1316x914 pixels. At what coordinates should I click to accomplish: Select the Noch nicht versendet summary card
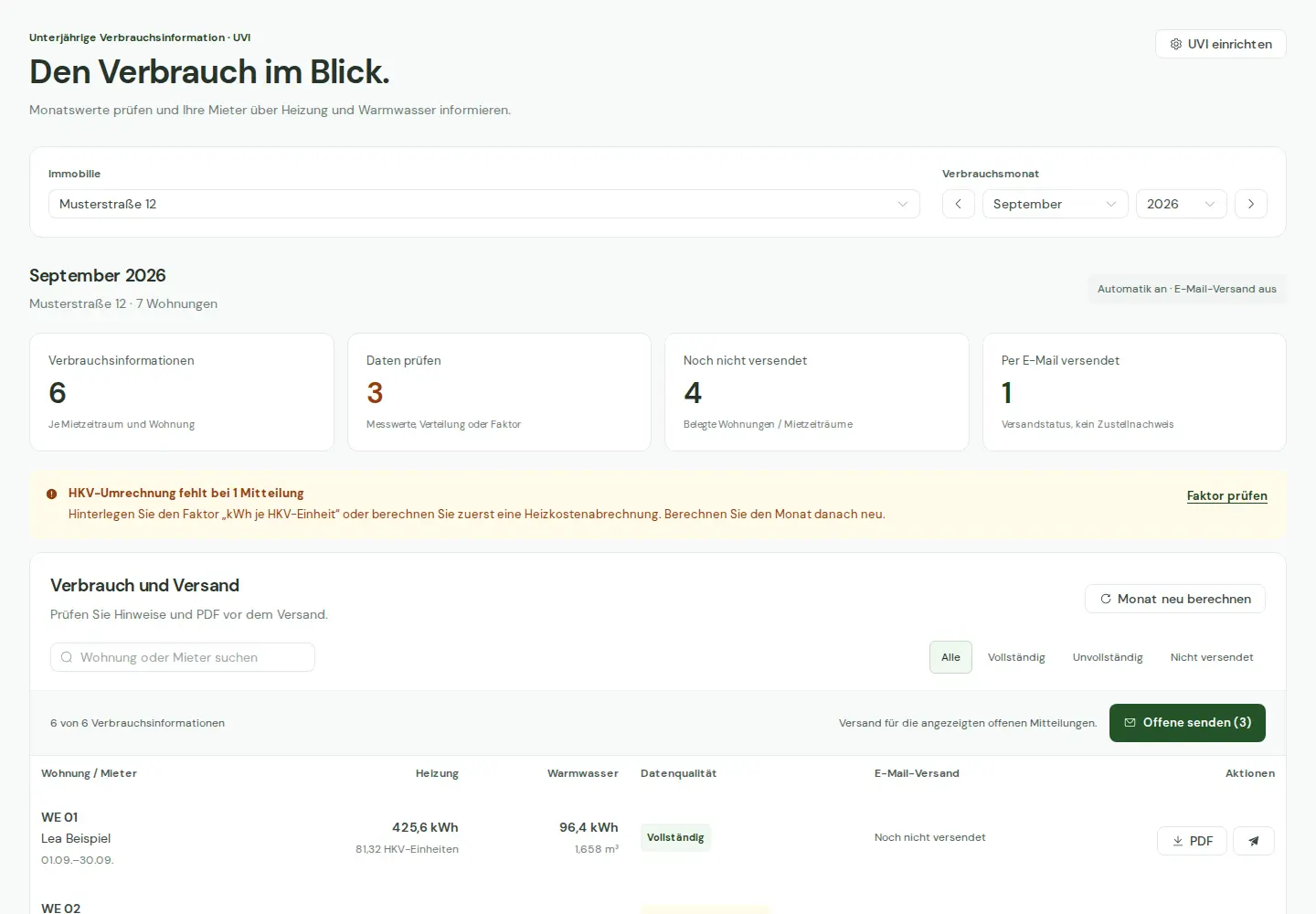[x=817, y=392]
